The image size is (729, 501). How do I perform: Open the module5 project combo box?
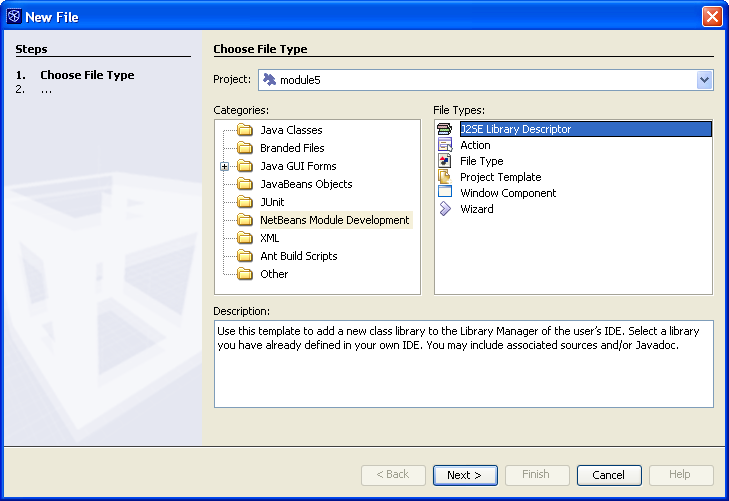click(485, 80)
